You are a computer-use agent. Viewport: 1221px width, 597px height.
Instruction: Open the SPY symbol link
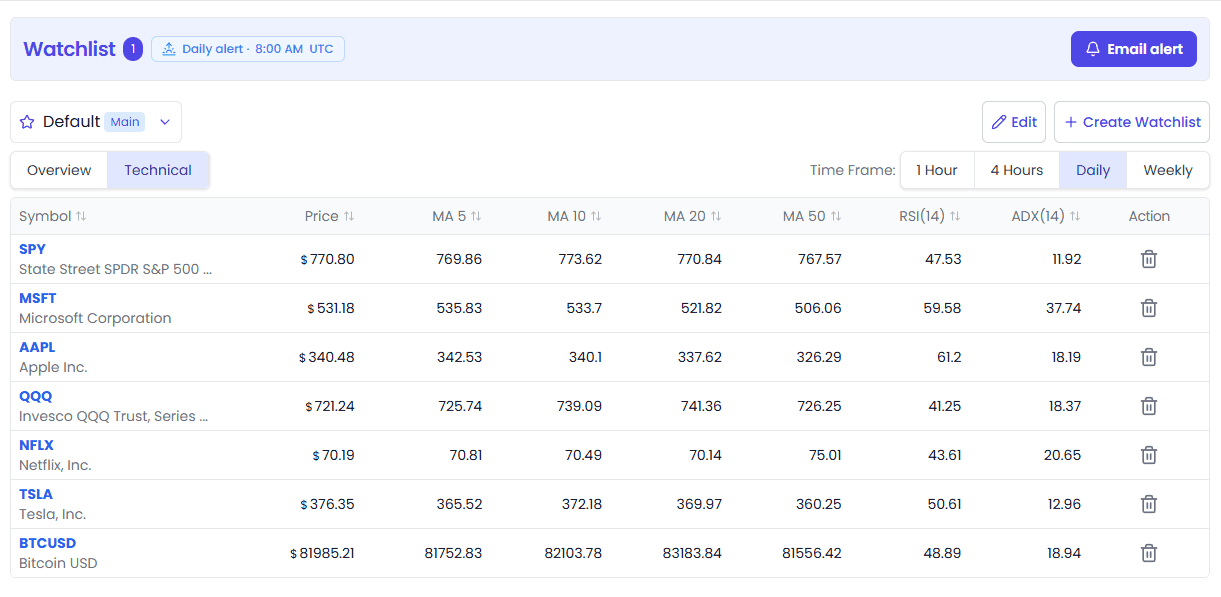click(32, 249)
